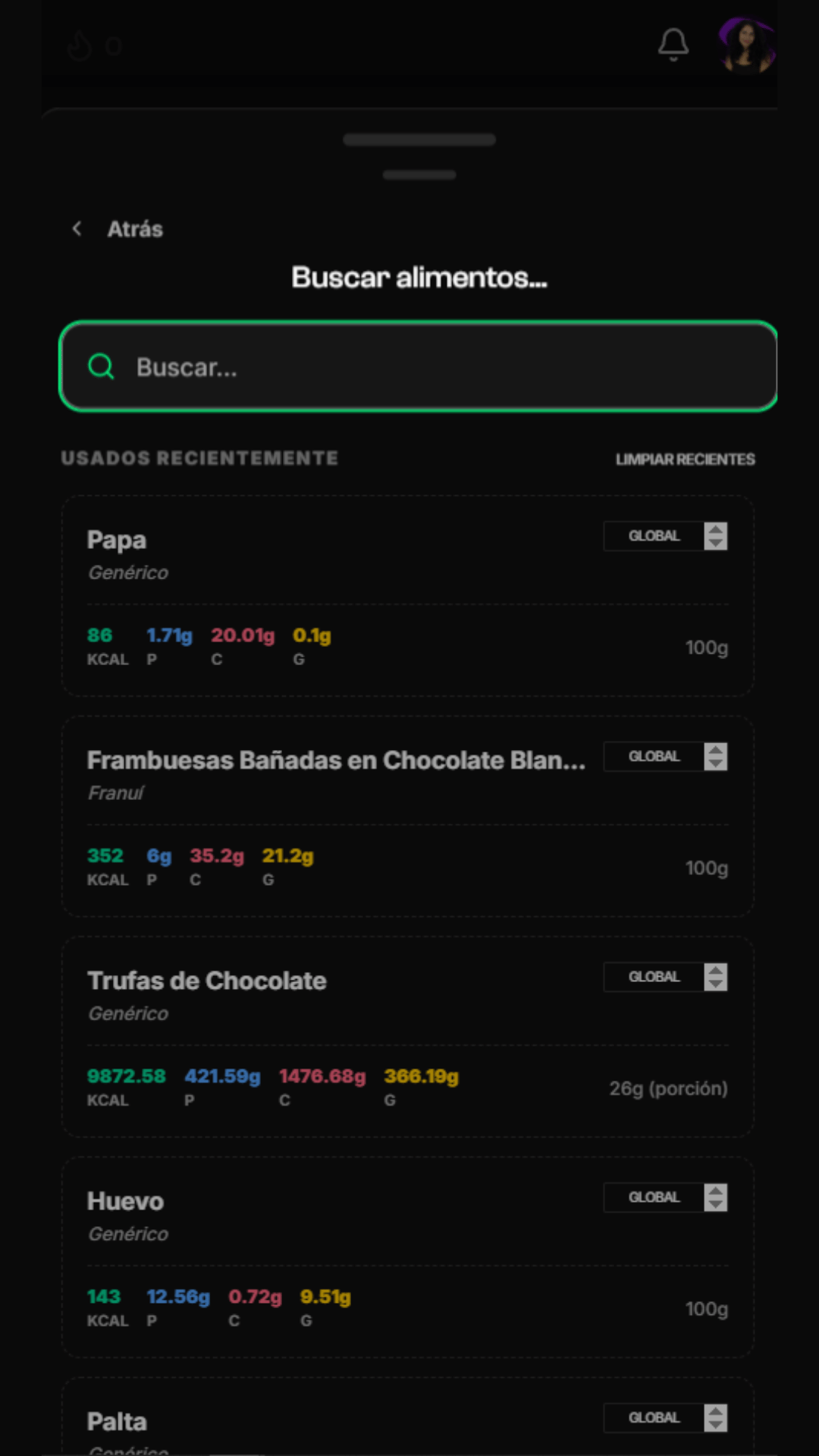Click stepper arrows on Papa card
The image size is (819, 1456).
715,536
